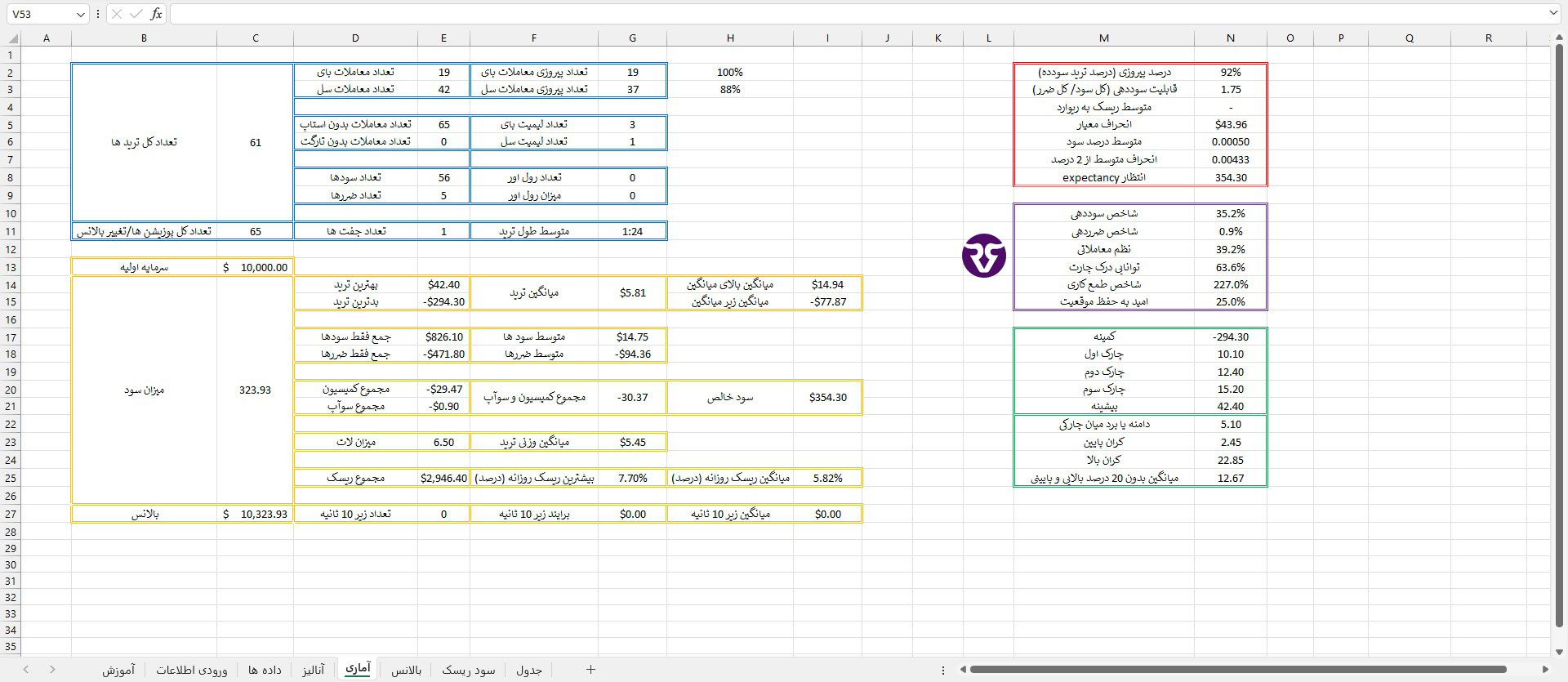
Task: Click the best trade value $42.40
Action: pos(443,284)
